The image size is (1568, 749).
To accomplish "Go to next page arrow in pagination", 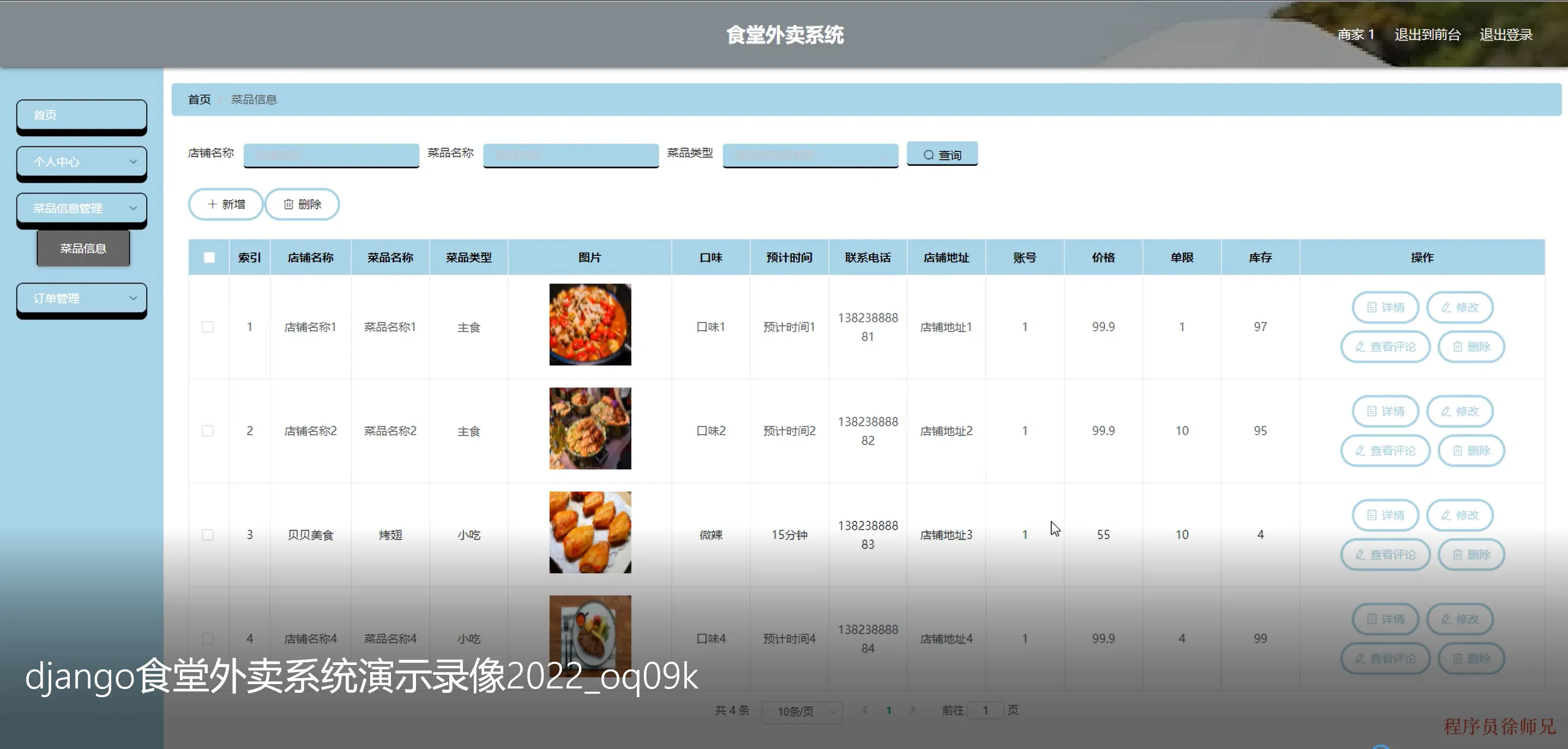I will tap(913, 710).
